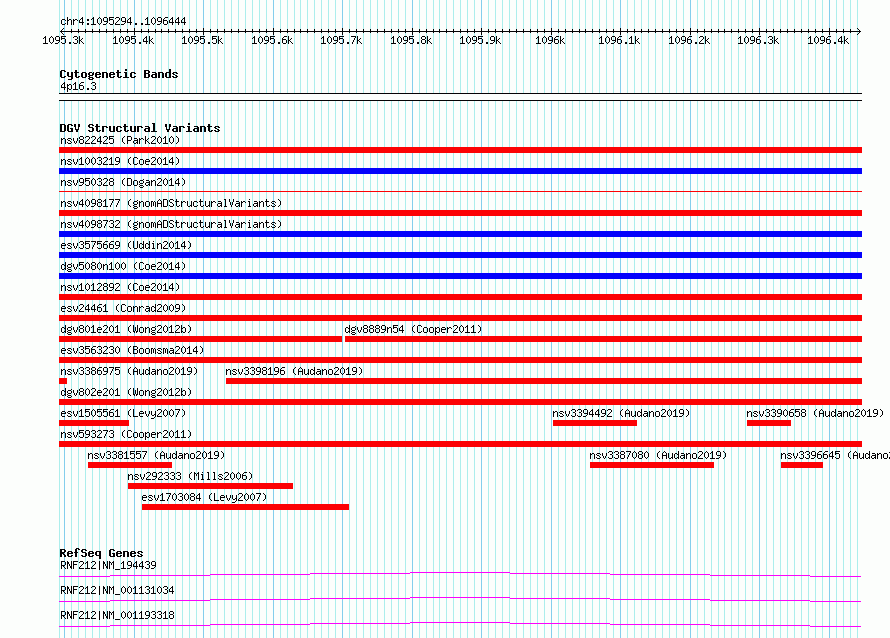
Task: Select the red bar under nsv3394492
Action: click(x=595, y=423)
